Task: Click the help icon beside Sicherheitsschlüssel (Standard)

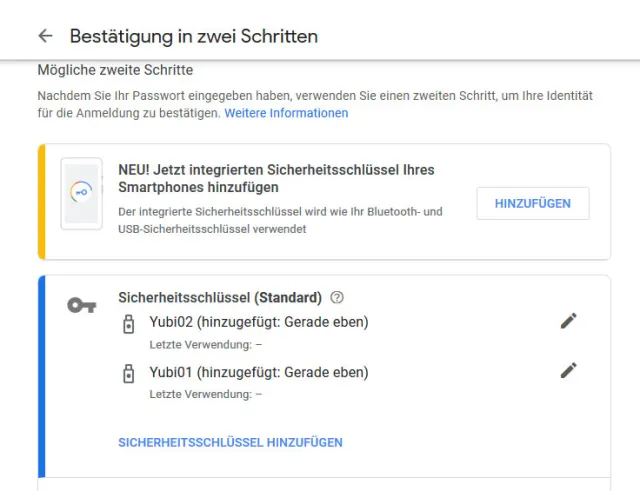Action: click(x=337, y=297)
